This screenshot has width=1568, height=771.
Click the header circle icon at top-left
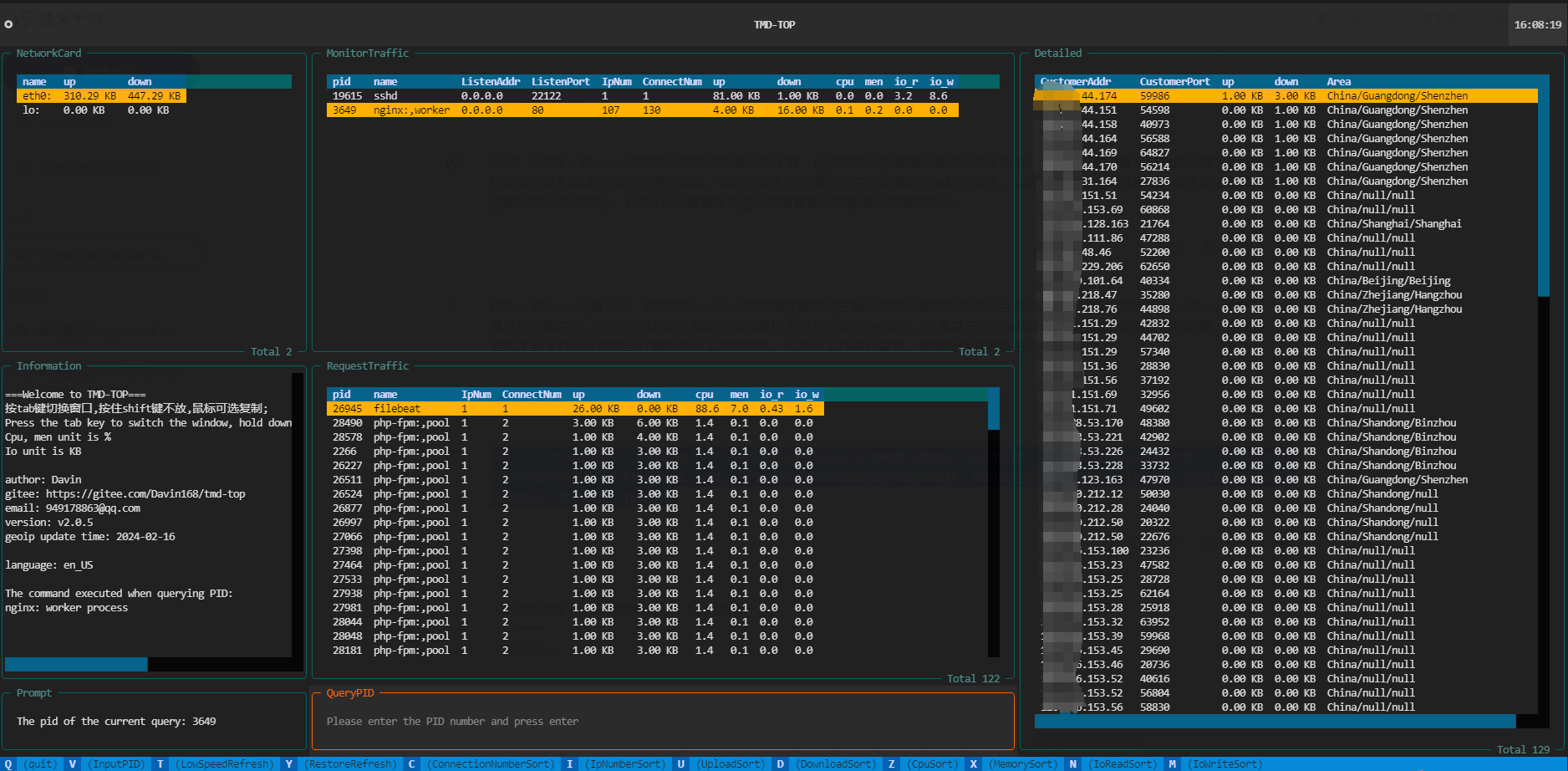[8, 24]
